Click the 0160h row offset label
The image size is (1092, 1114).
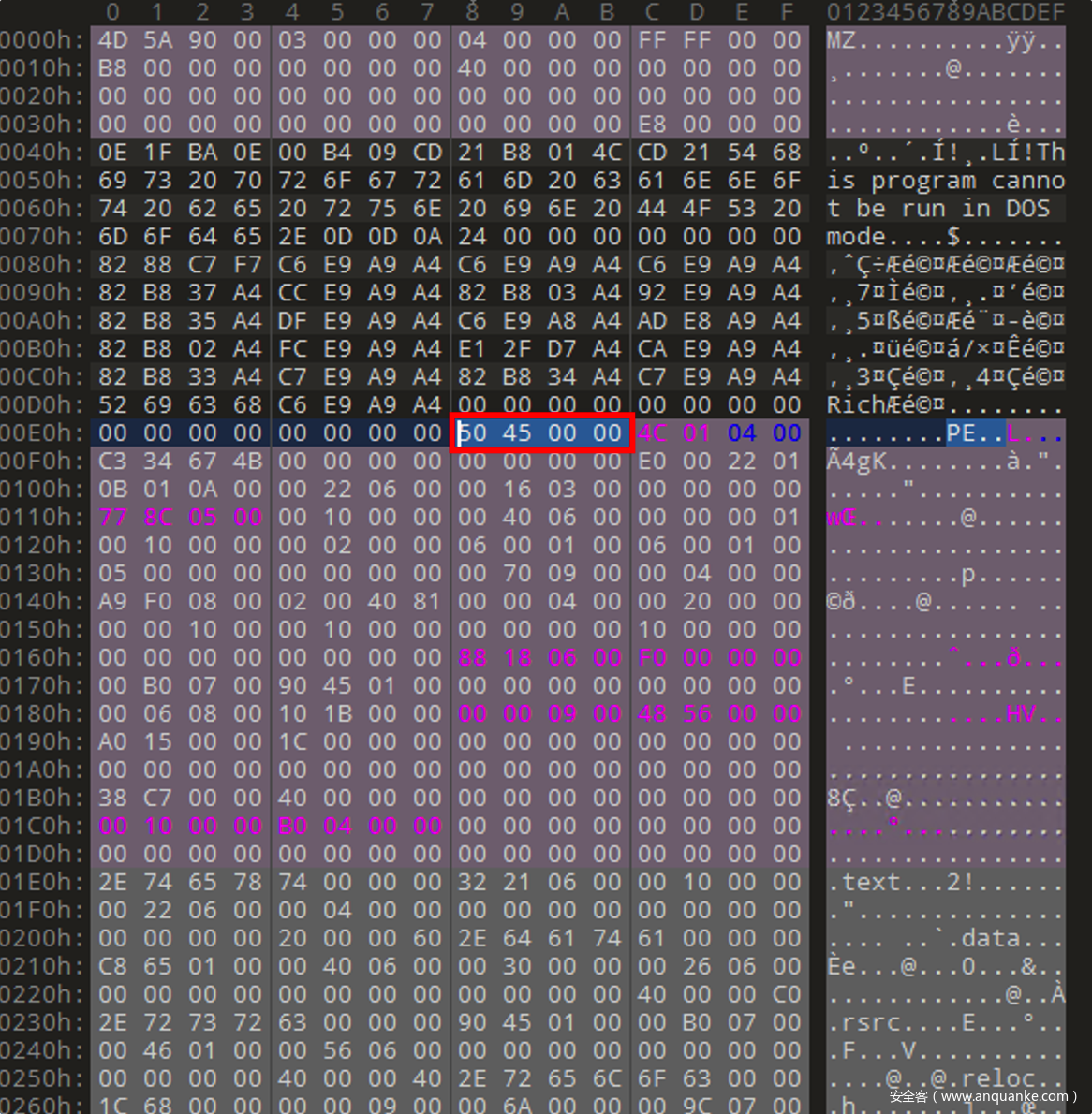coord(43,658)
